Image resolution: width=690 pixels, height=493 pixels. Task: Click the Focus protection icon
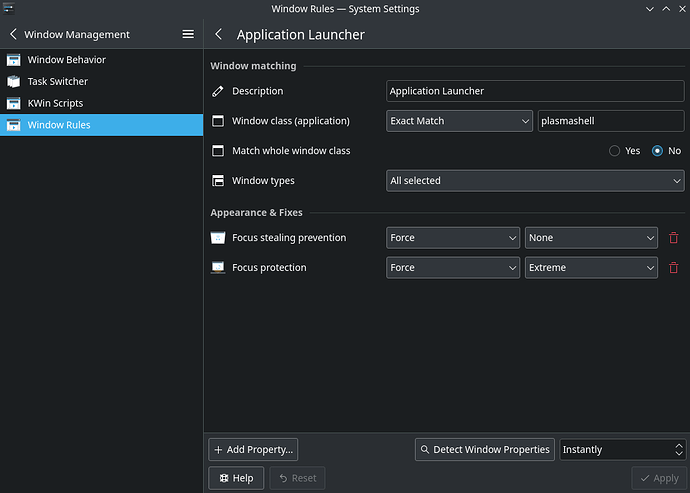(218, 268)
